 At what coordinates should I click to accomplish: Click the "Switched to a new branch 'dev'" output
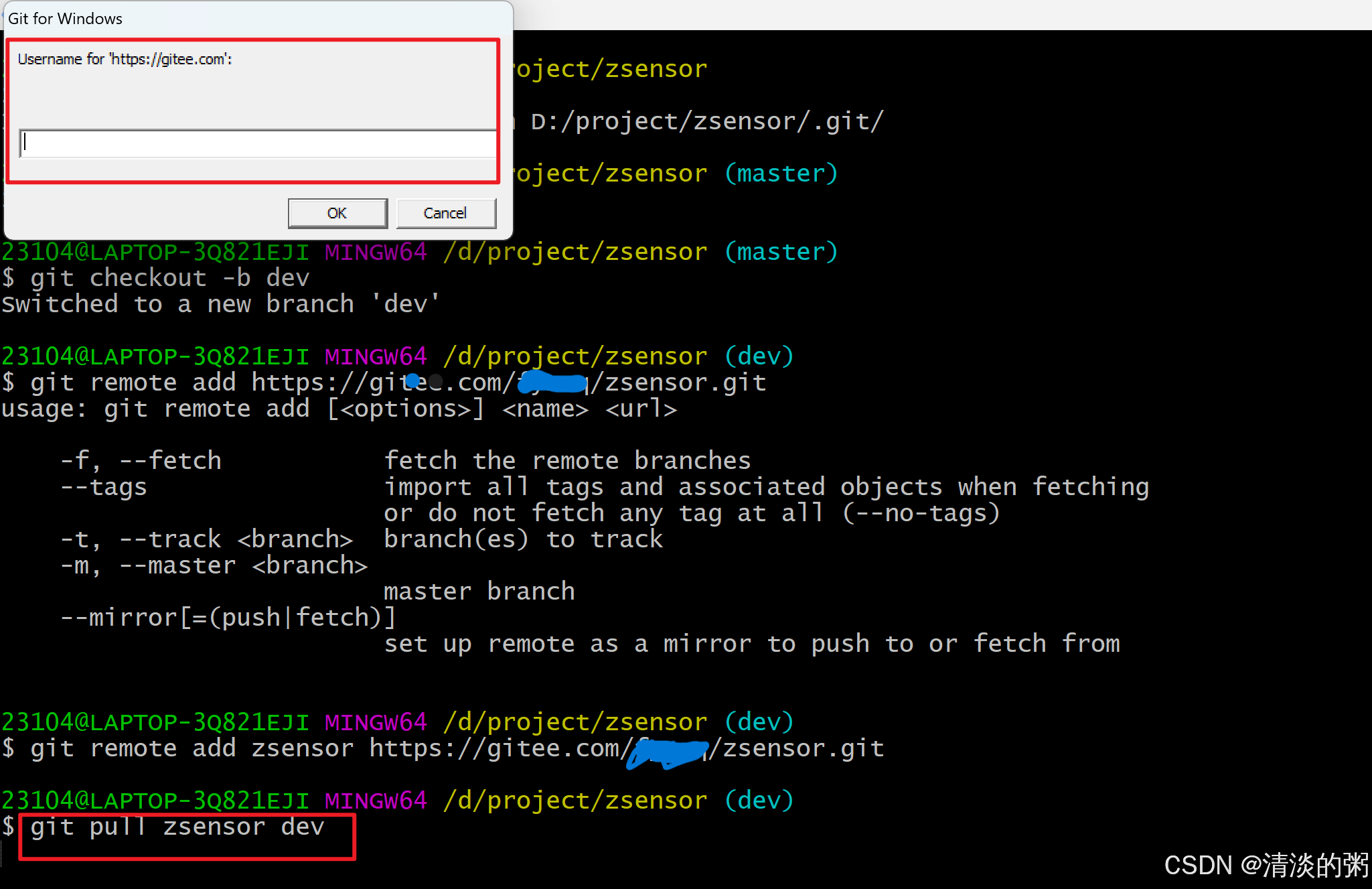click(221, 304)
